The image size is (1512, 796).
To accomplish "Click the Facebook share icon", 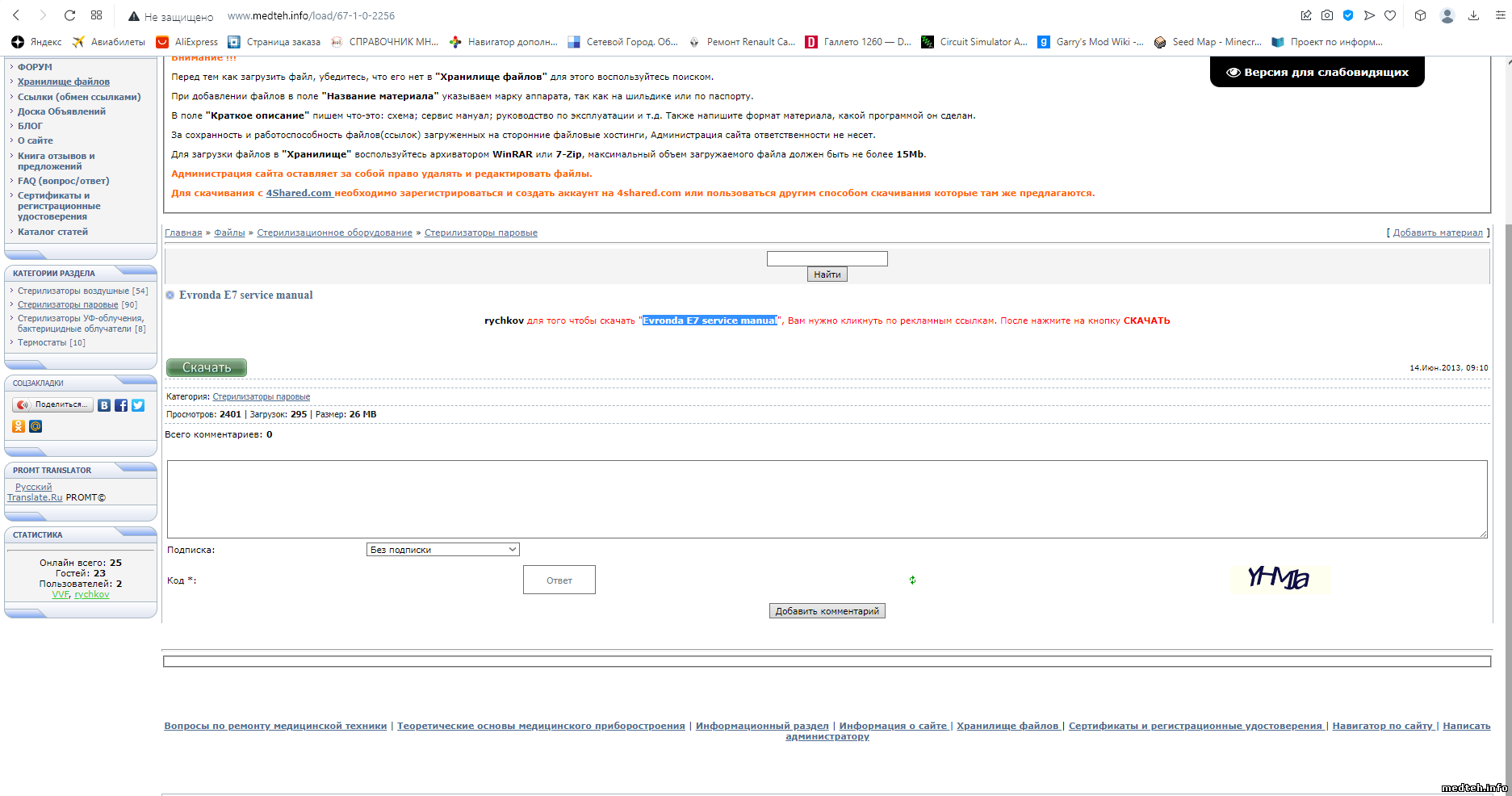I will [121, 405].
